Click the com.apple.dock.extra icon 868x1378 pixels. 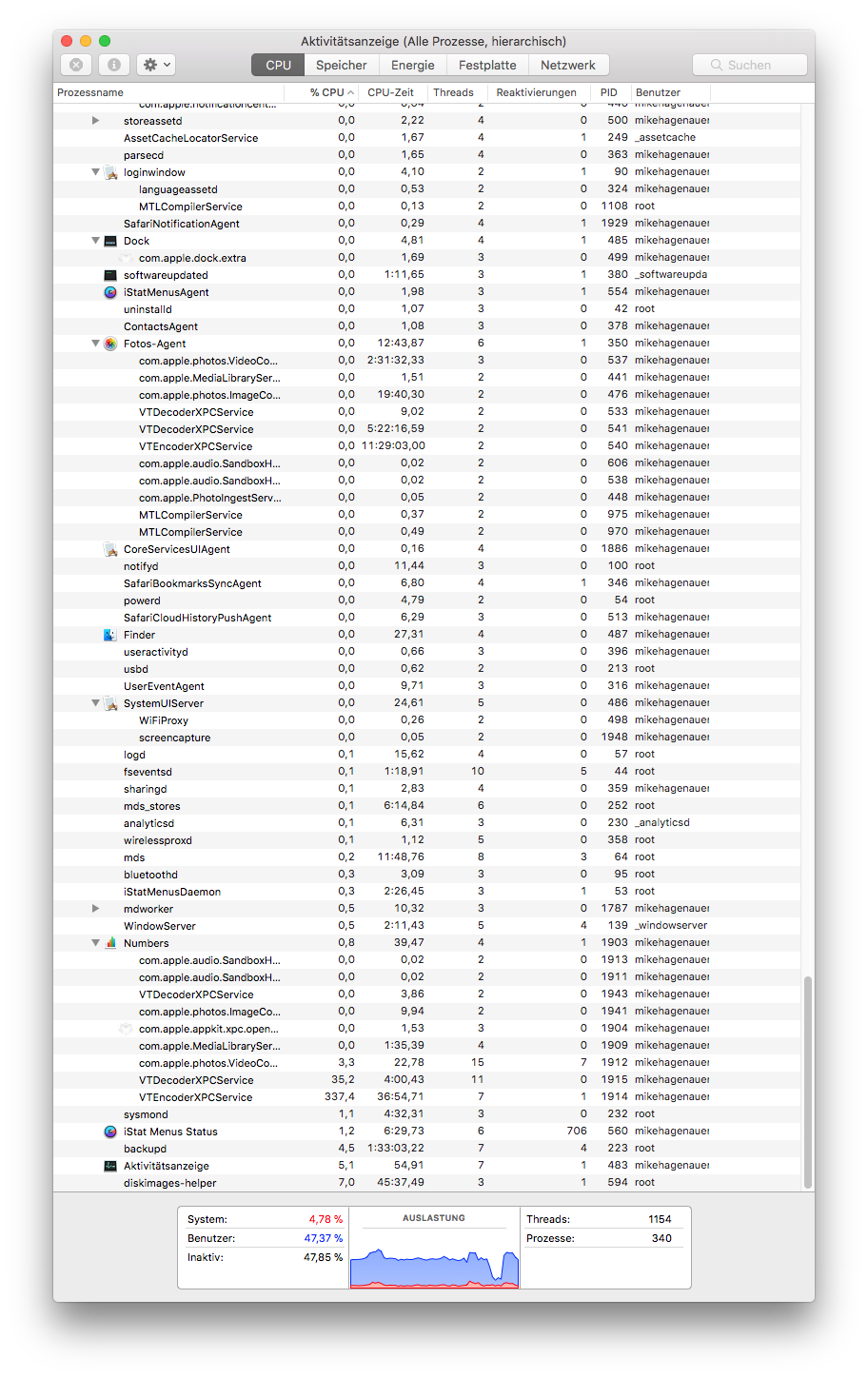126,258
